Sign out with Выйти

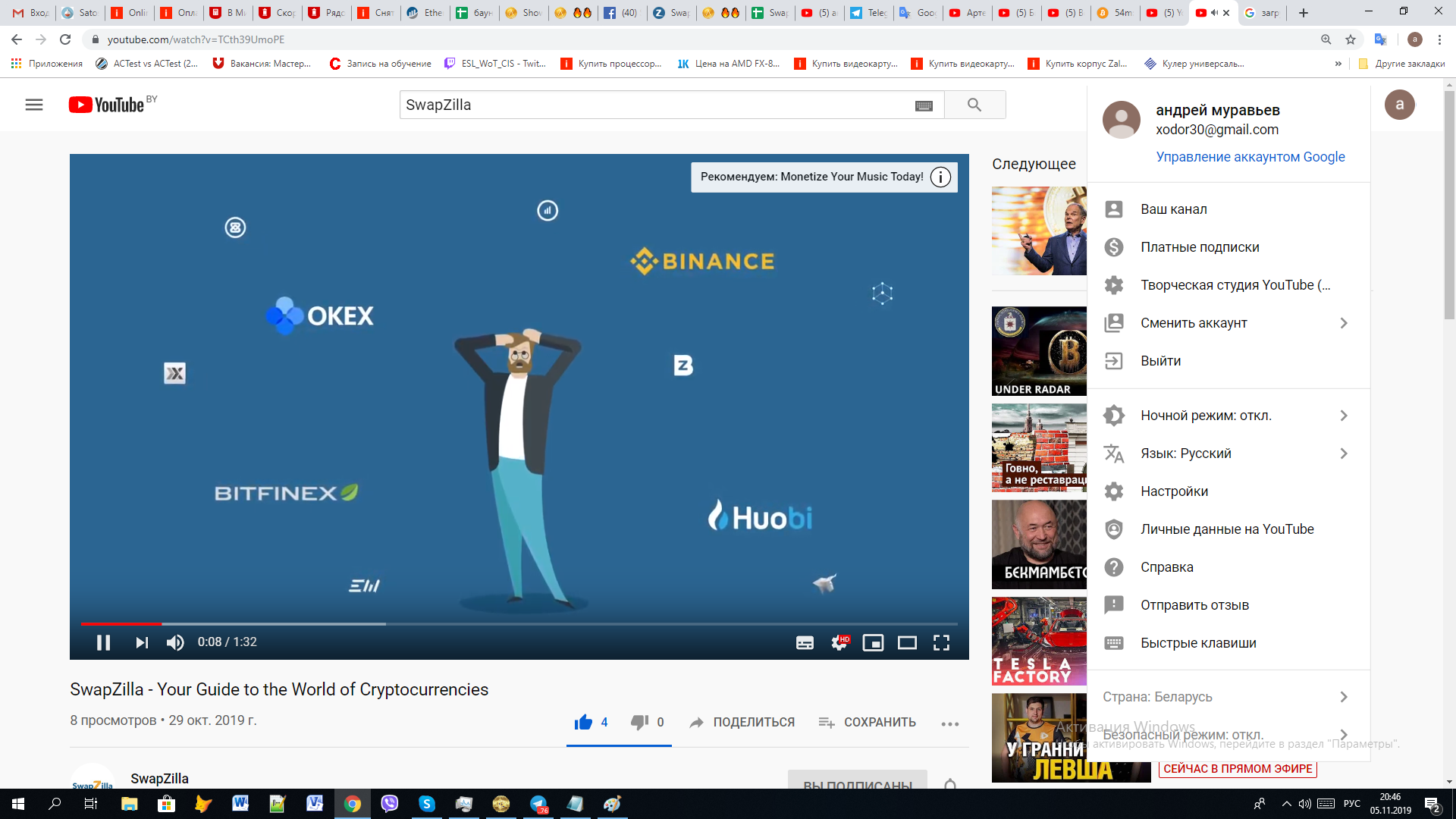click(x=1228, y=361)
